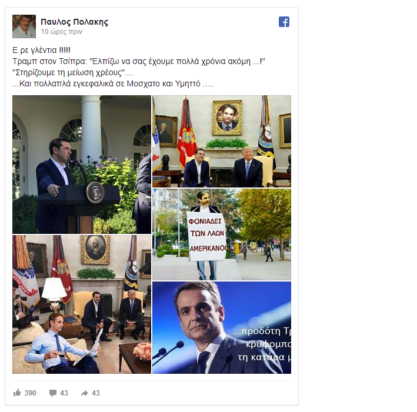Click the line beginning 'Τραμπ στον Τσίπρα'

click(139, 62)
